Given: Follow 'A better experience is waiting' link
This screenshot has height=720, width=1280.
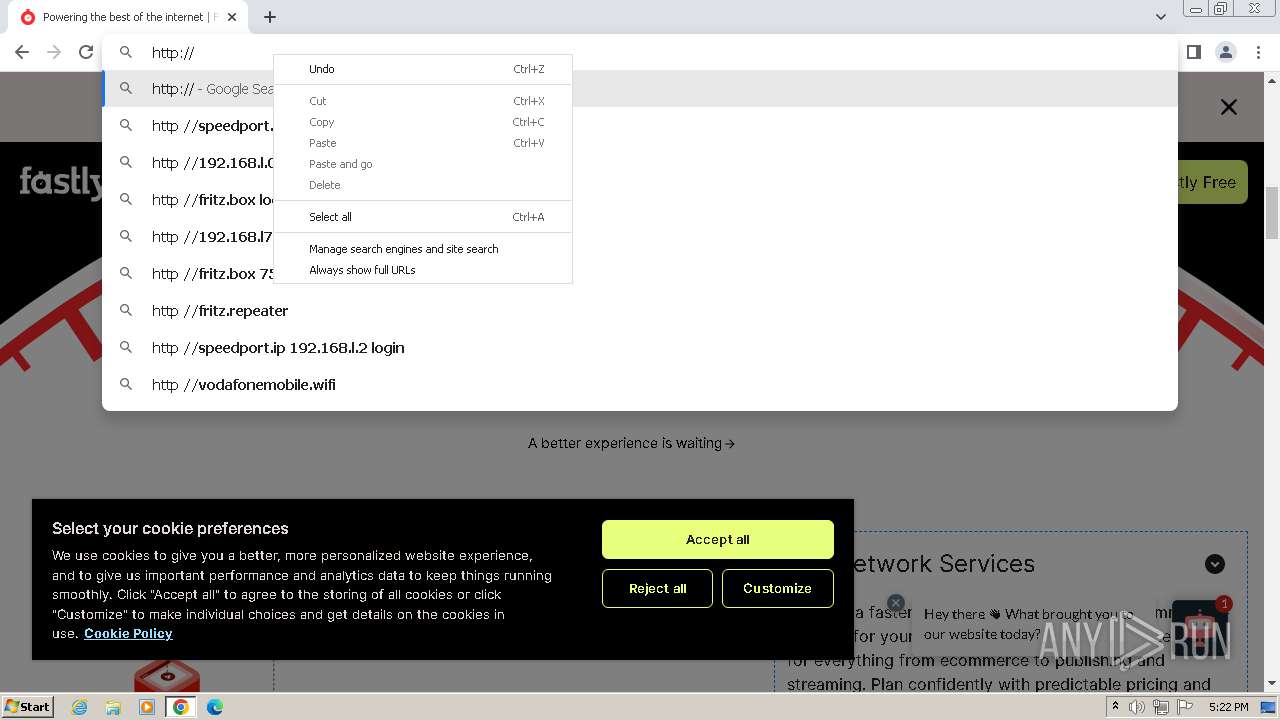Looking at the screenshot, I should [631, 443].
